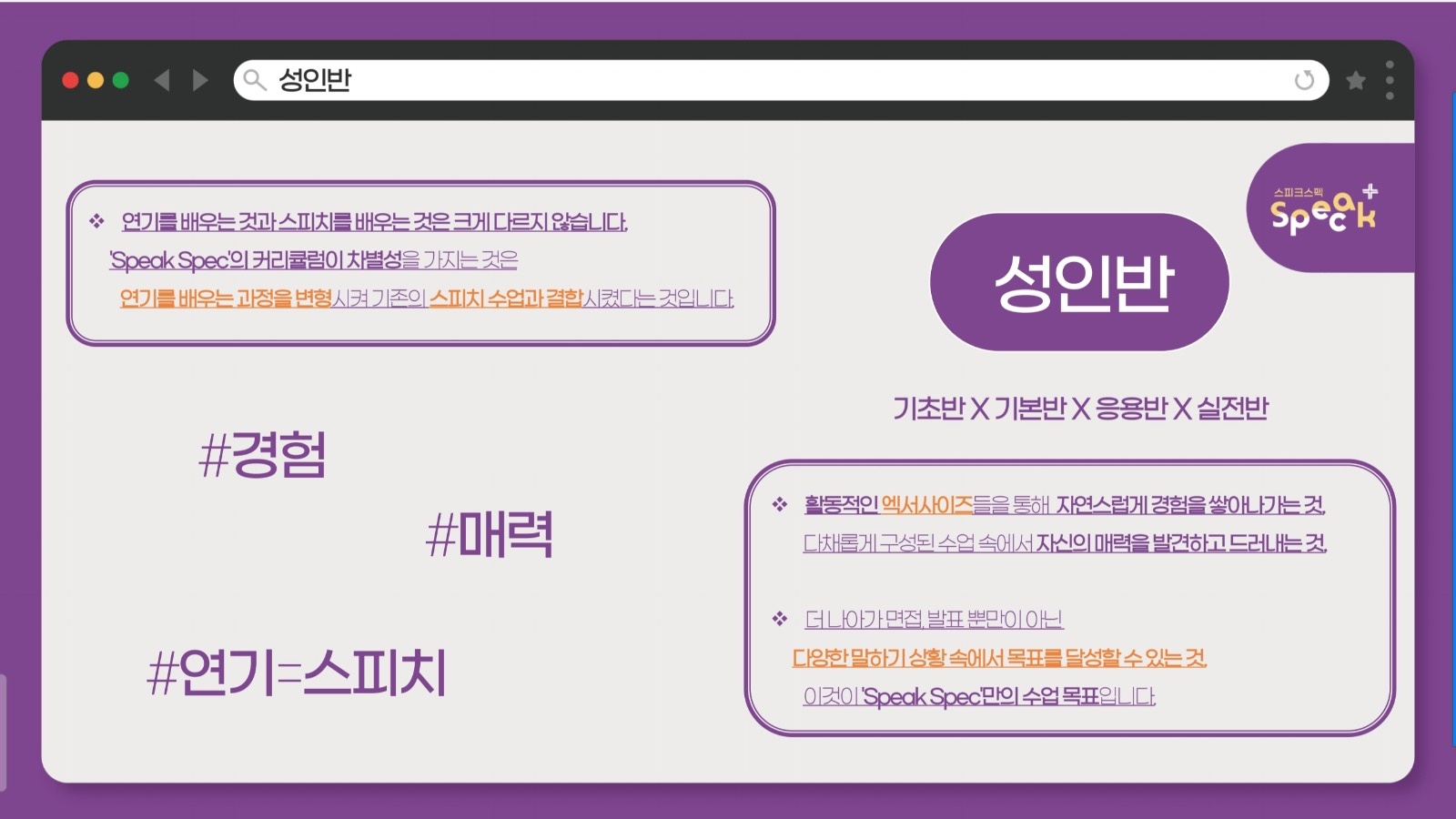Click the diamond bullet beside 활동적인 엑서사이즈
Image resolution: width=1456 pixels, height=819 pixels.
pyautogui.click(x=780, y=504)
